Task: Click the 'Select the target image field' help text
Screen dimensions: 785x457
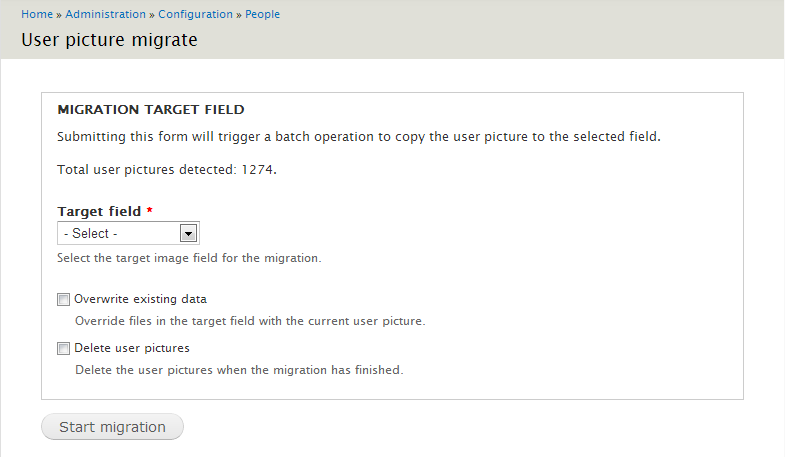Action: 189,258
